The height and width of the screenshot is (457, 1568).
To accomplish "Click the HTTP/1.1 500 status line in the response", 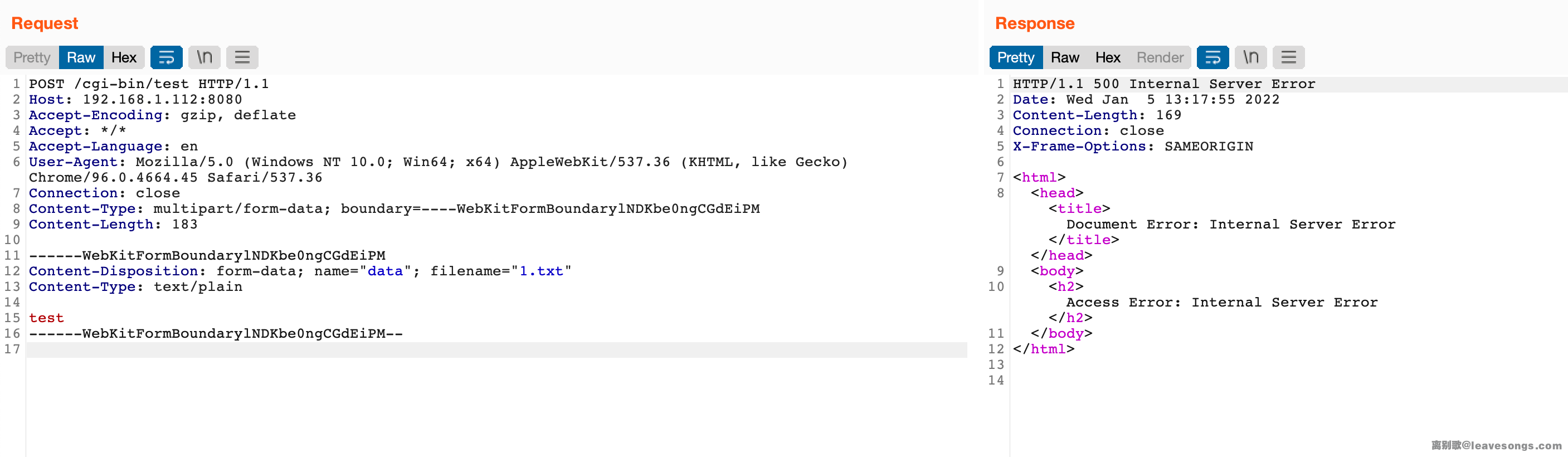I will point(1163,84).
